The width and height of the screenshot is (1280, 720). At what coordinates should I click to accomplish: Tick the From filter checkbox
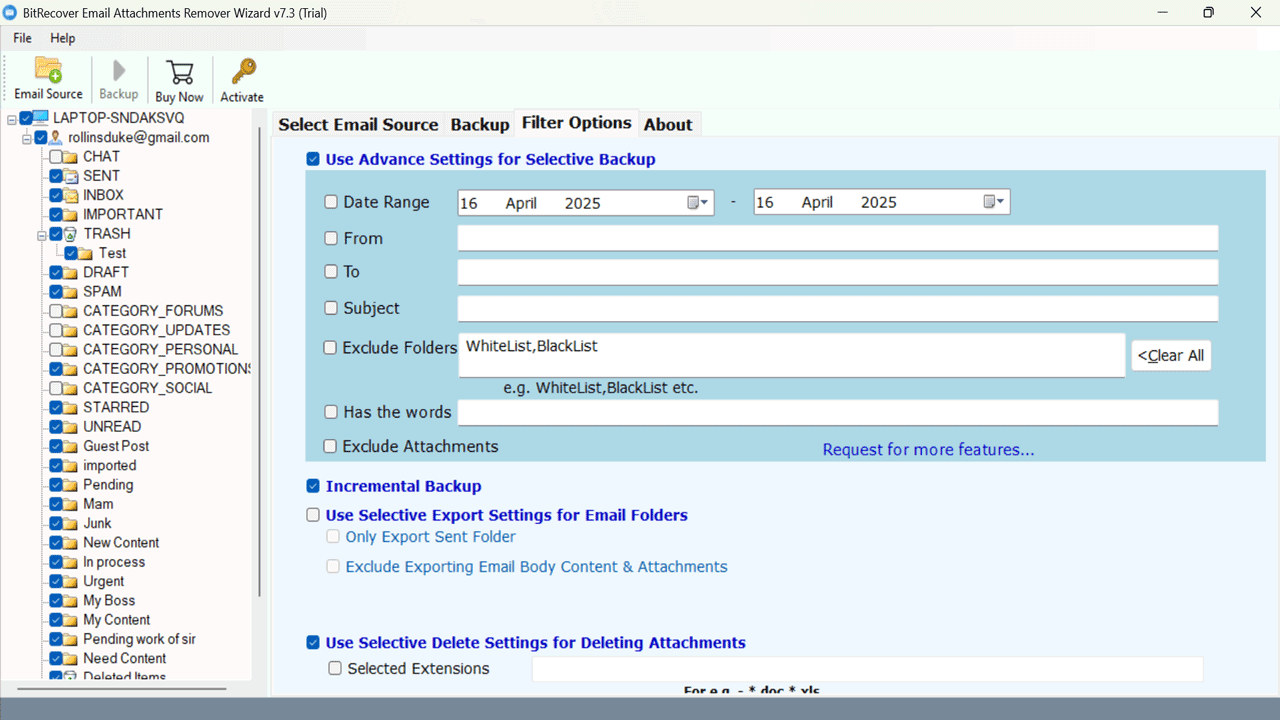(331, 238)
